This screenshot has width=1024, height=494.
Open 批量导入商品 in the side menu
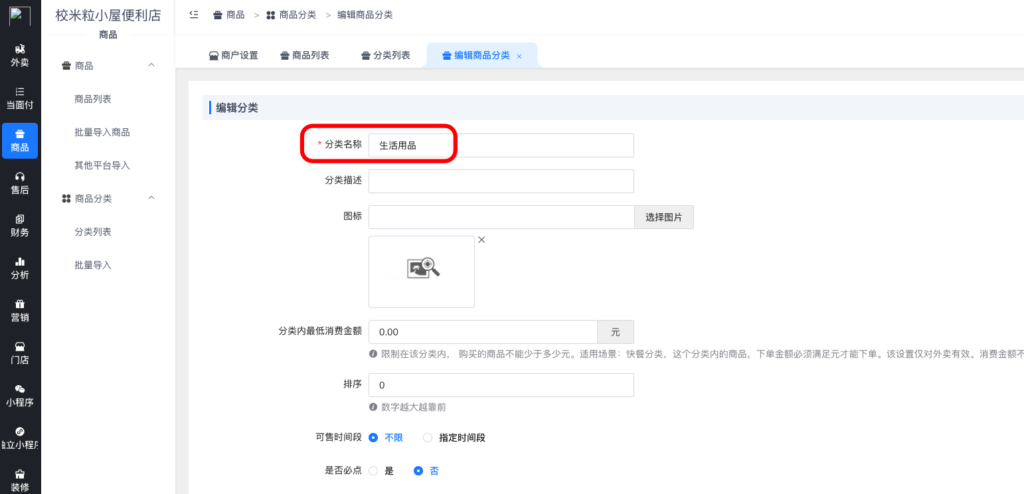click(x=102, y=132)
